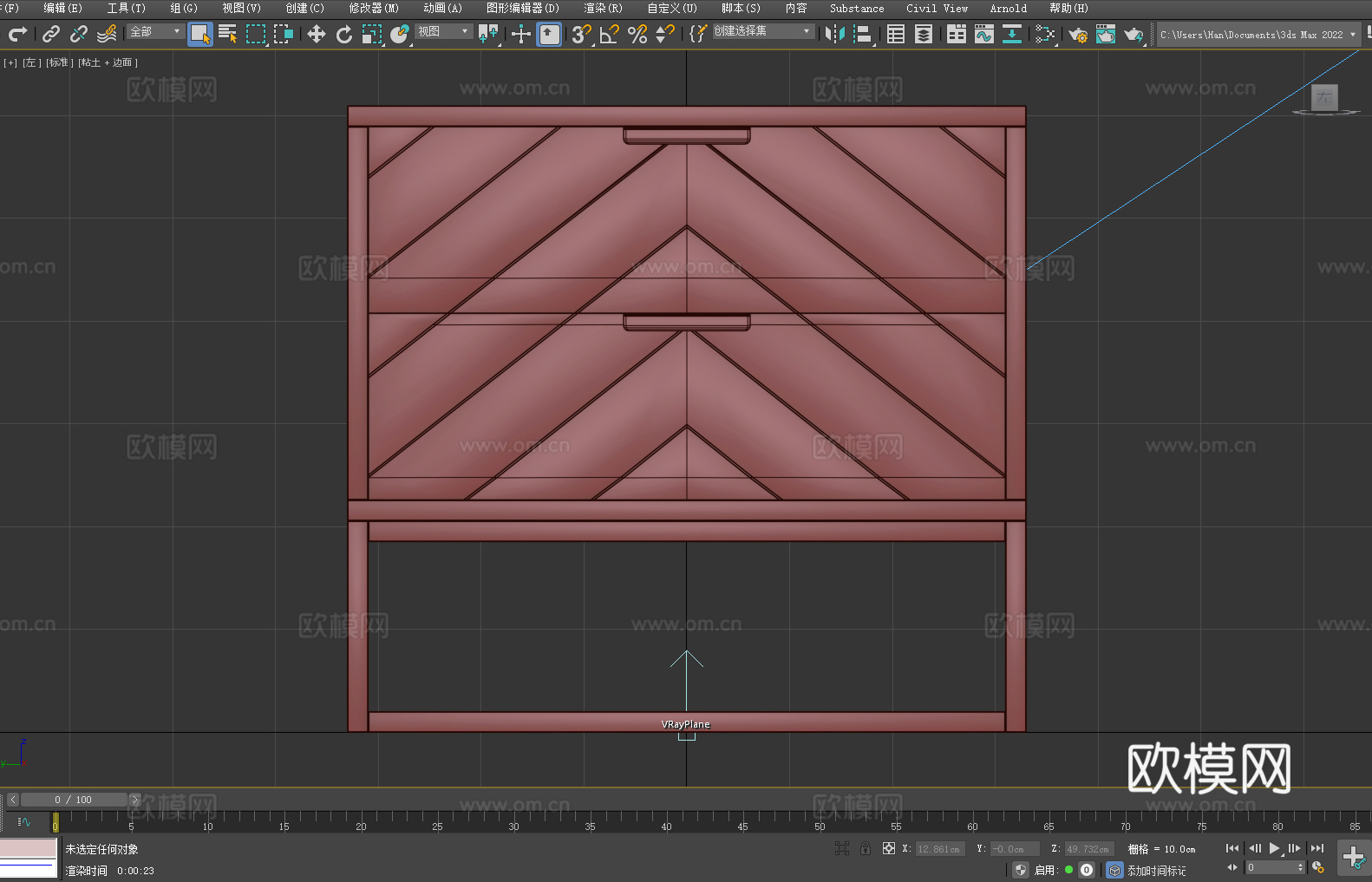Select the Move tool
Viewport: 1372px width, 882px height.
click(x=317, y=34)
